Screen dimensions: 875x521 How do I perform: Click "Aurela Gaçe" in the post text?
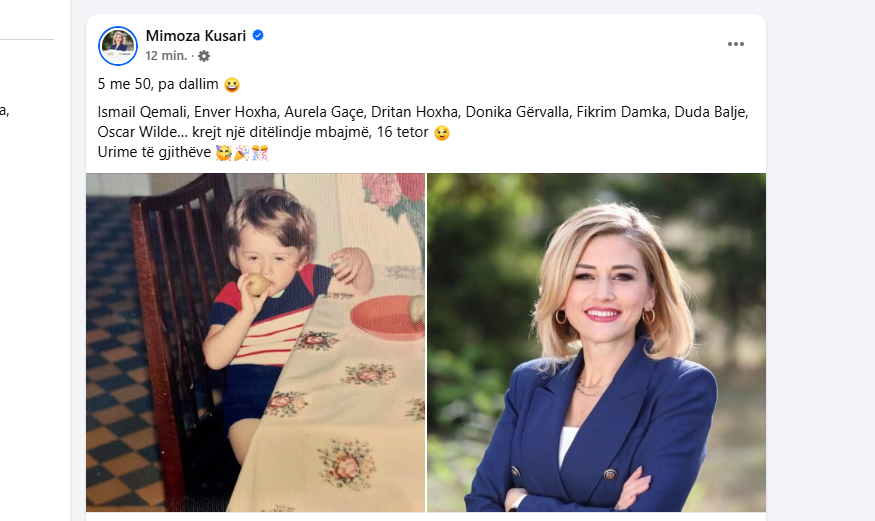tap(324, 112)
